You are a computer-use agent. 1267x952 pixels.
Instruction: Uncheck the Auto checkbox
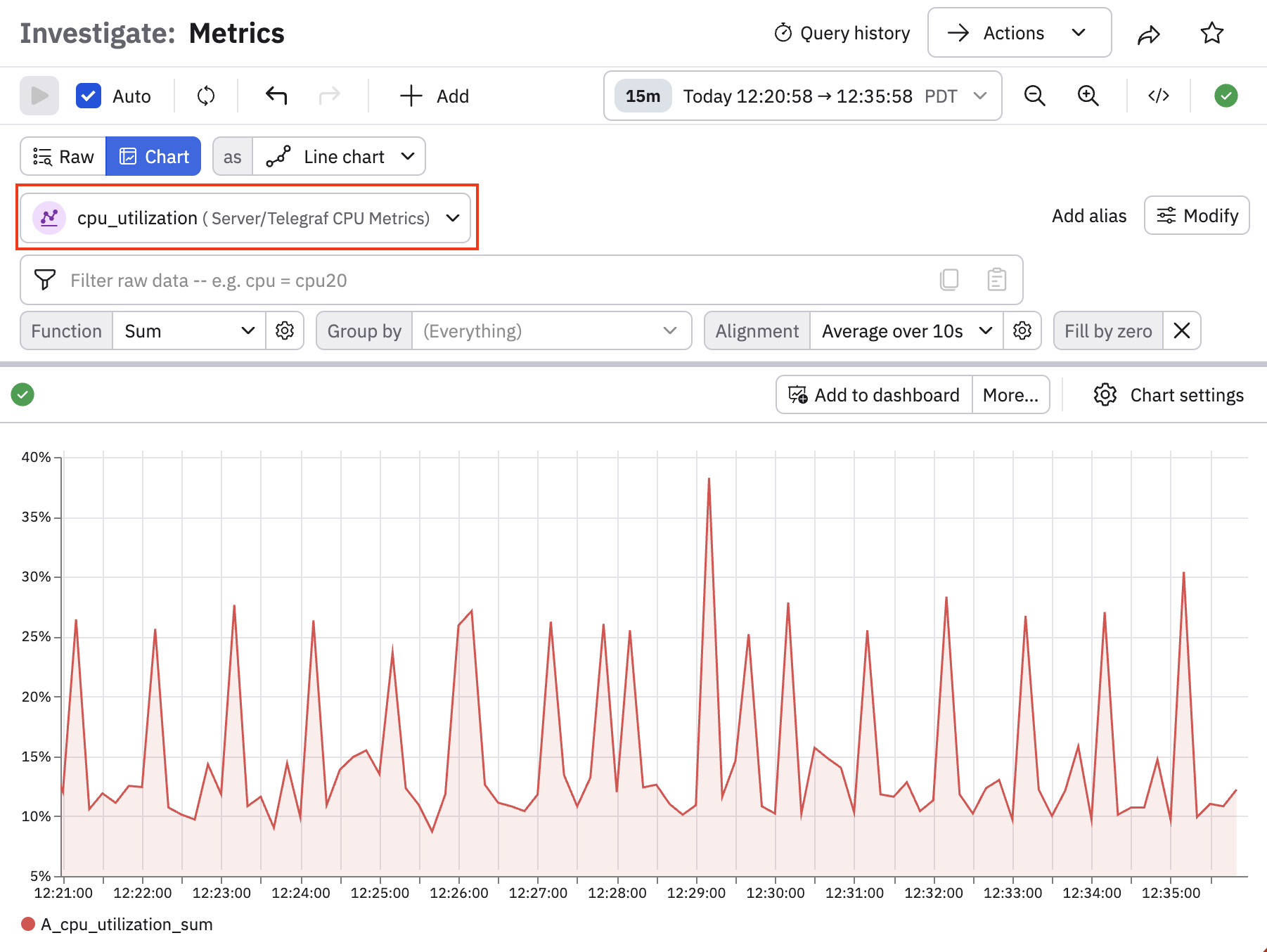pos(89,96)
